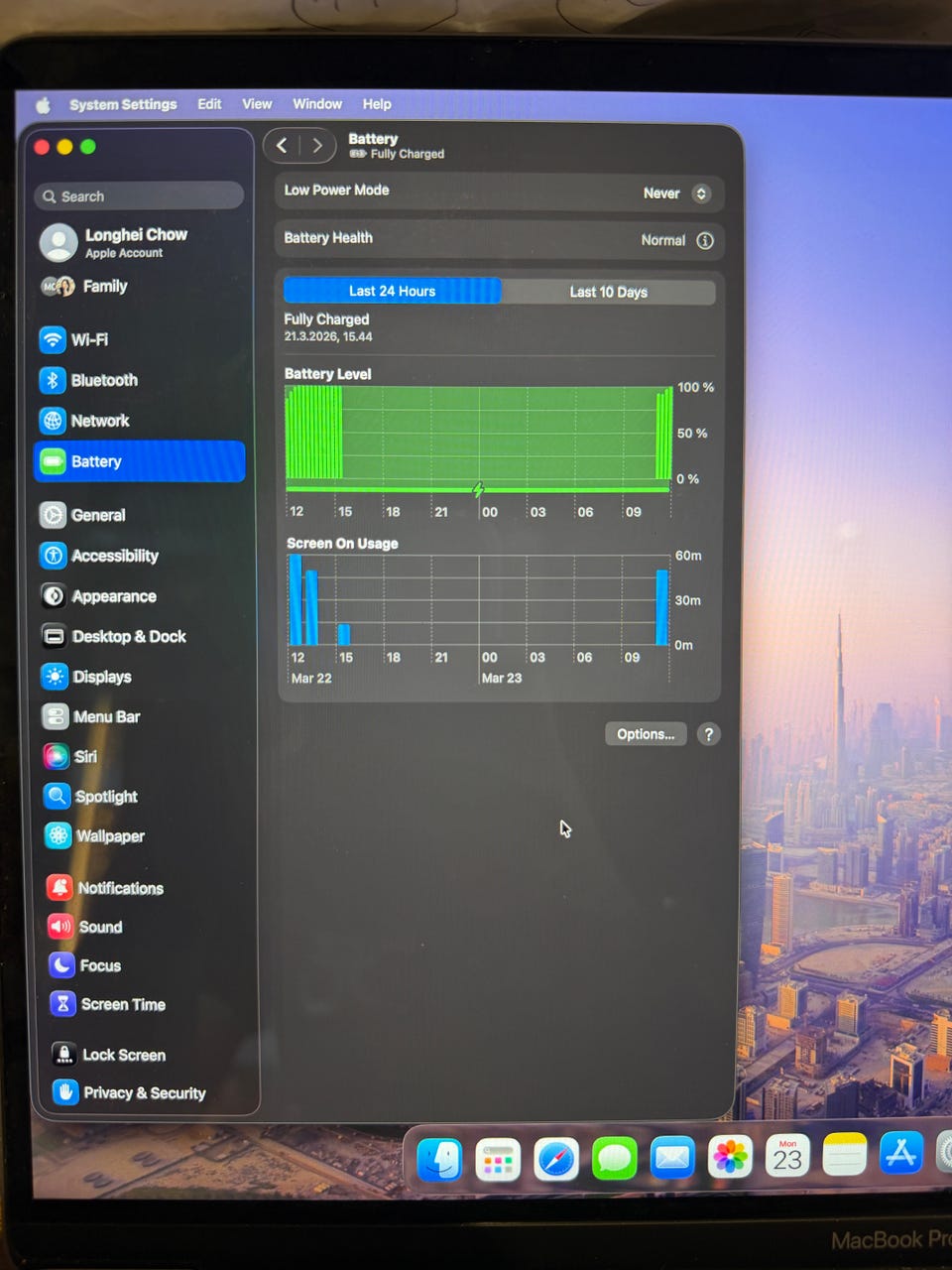Open the Apple menu
This screenshot has height=1270, width=952.
pyautogui.click(x=44, y=104)
